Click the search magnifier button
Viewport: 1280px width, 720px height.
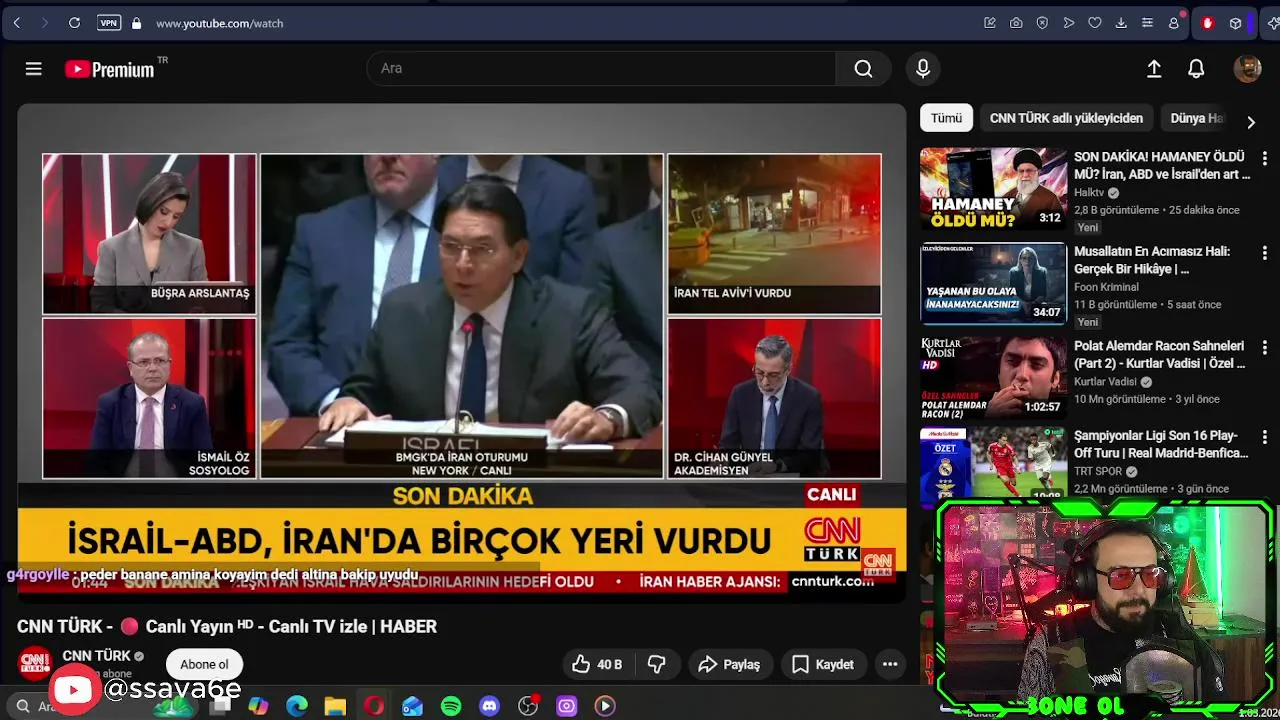pos(863,68)
